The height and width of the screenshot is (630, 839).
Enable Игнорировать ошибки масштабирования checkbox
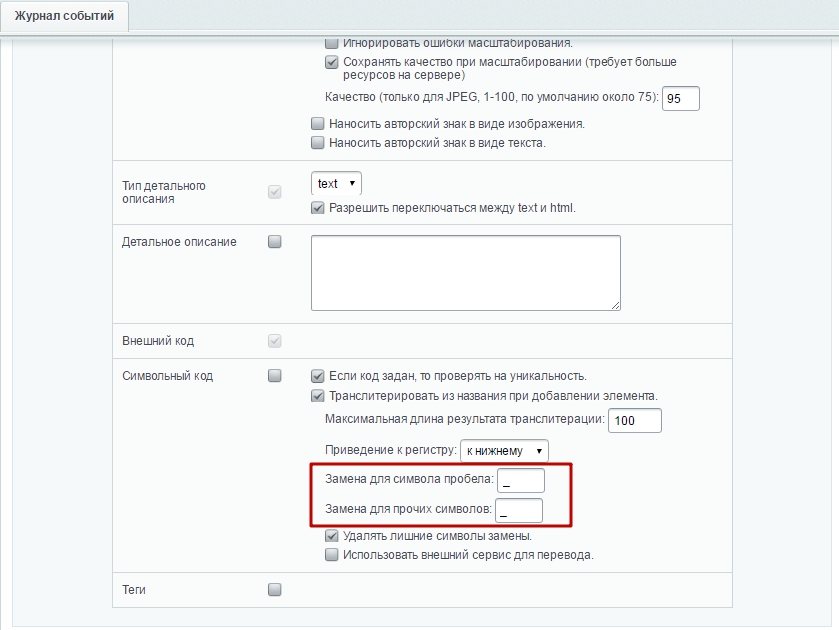[x=332, y=43]
